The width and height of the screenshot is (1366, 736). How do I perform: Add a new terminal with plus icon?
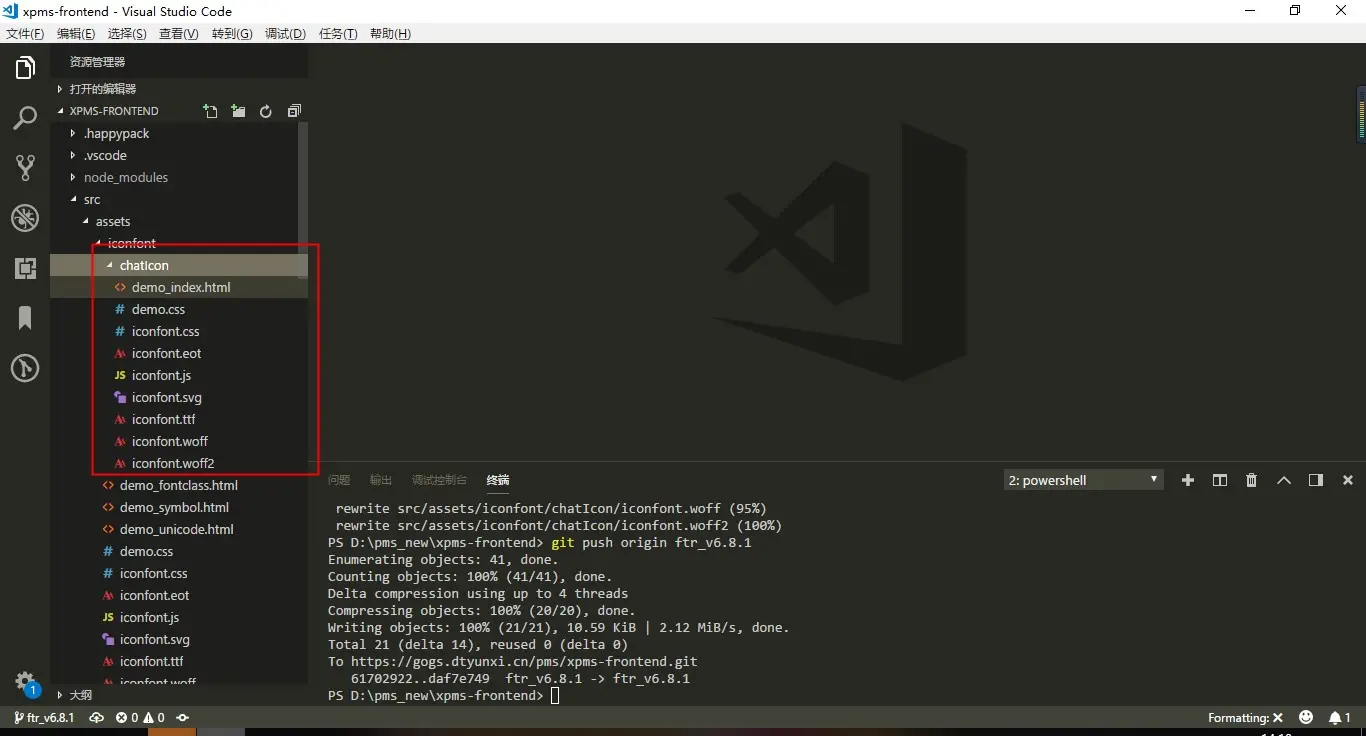[x=1188, y=480]
